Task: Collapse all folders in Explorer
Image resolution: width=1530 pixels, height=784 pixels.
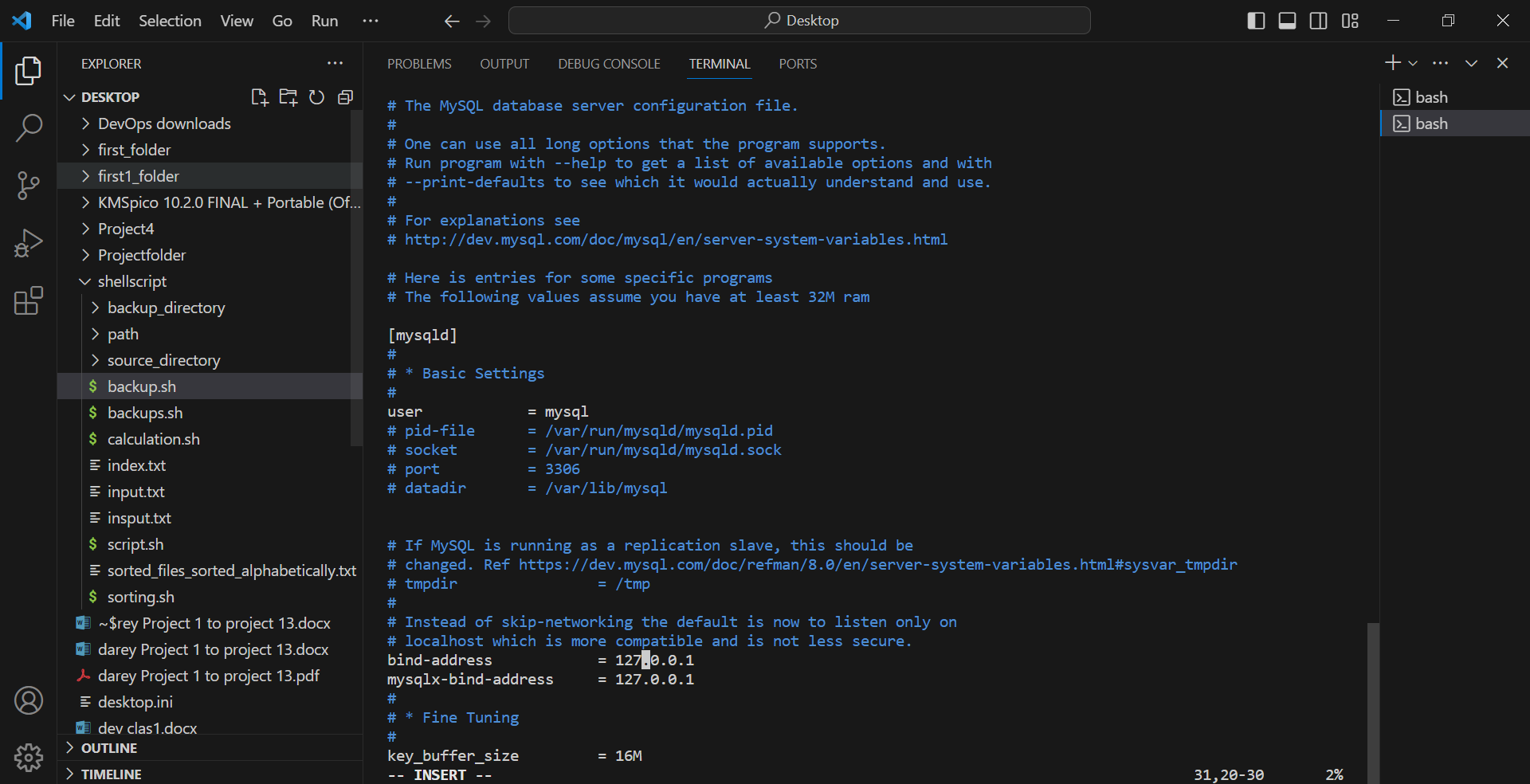Action: [x=345, y=97]
